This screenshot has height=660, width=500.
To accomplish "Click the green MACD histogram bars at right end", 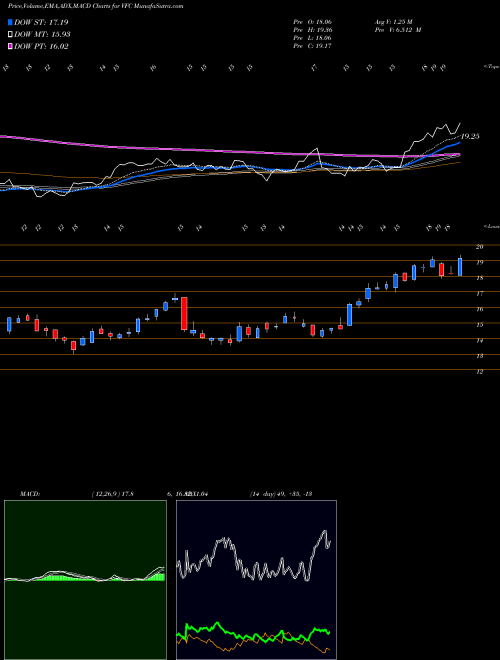I will point(158,577).
